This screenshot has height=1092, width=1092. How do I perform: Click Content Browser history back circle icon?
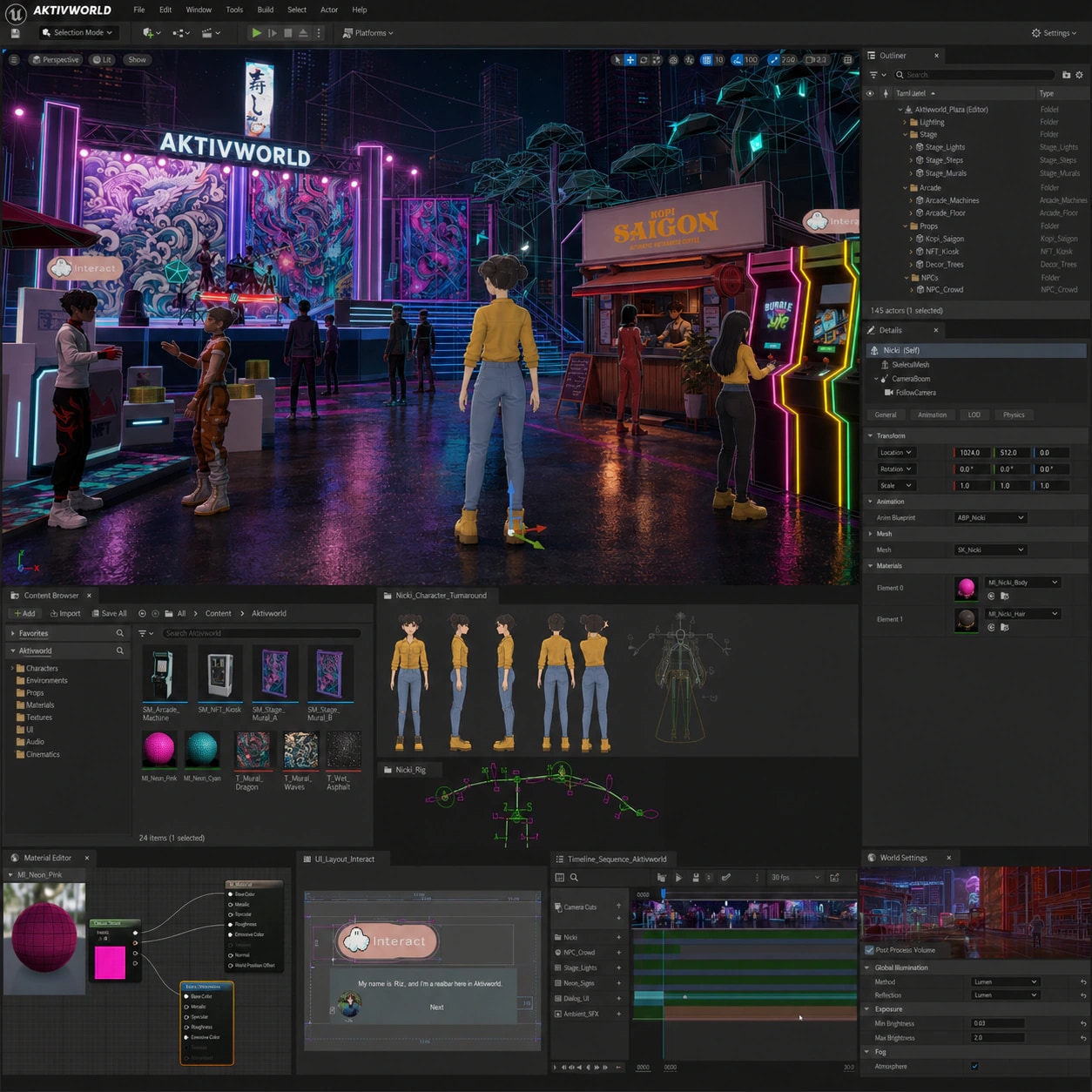(142, 614)
